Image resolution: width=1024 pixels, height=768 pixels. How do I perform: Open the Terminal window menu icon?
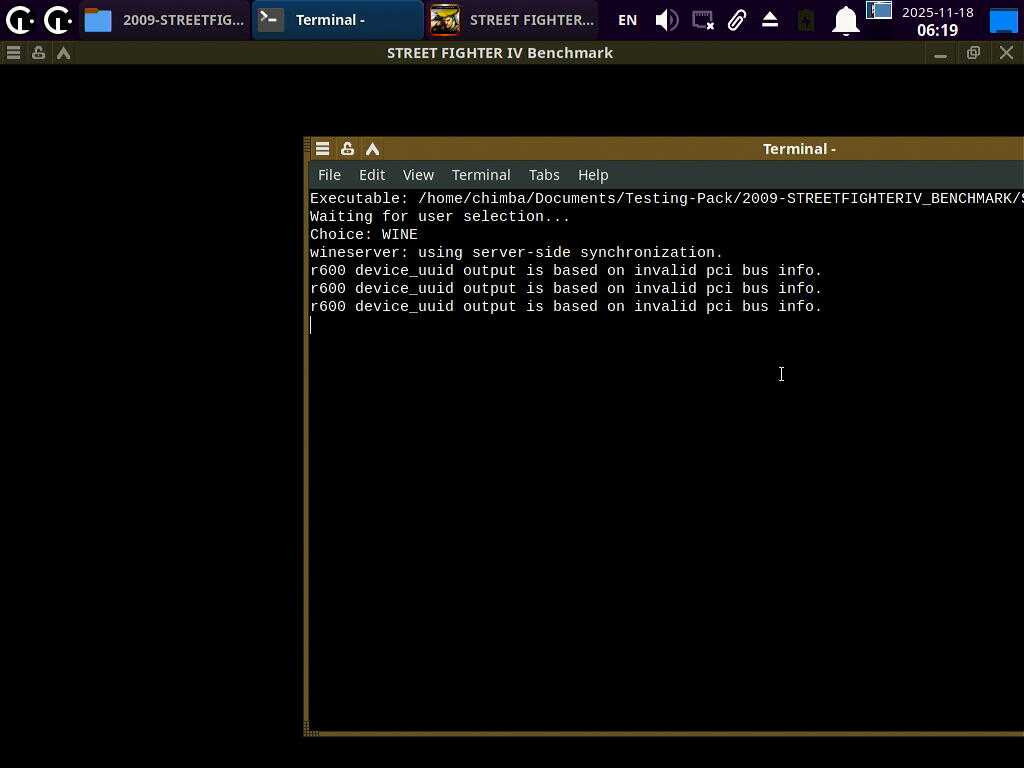click(323, 149)
